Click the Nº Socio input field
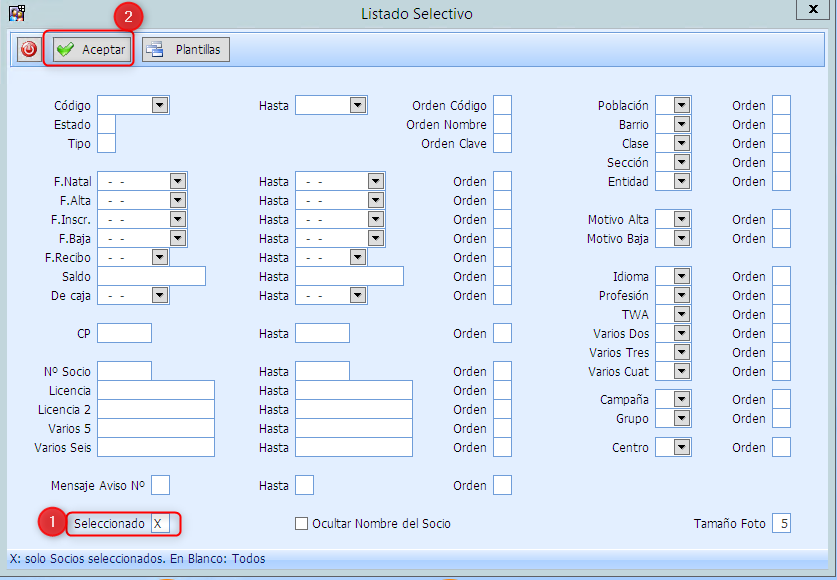Viewport: 837px width, 580px height. pyautogui.click(x=124, y=371)
